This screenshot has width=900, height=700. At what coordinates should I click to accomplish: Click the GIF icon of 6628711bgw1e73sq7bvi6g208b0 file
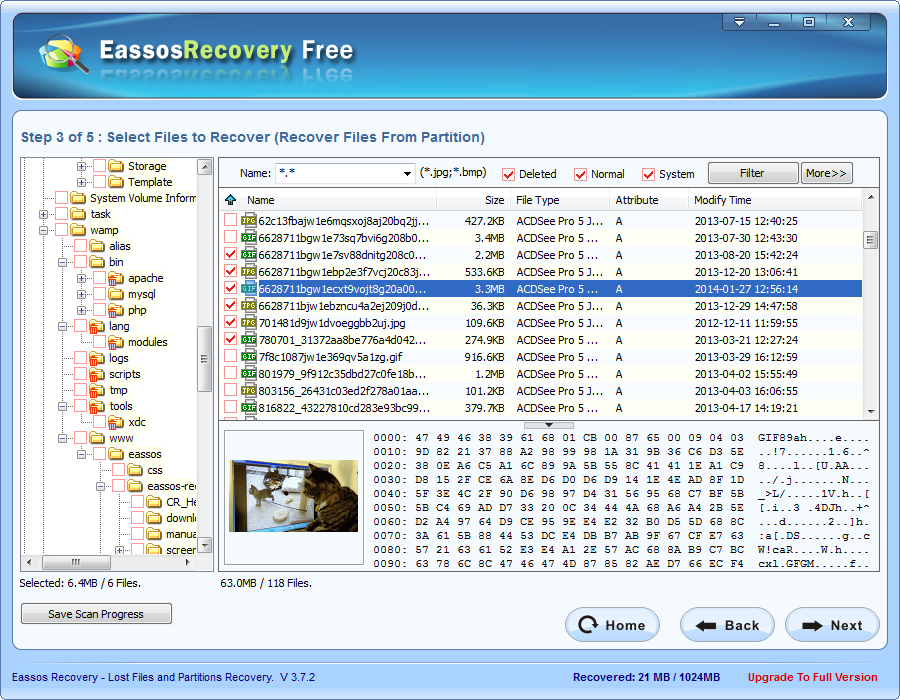(249, 238)
